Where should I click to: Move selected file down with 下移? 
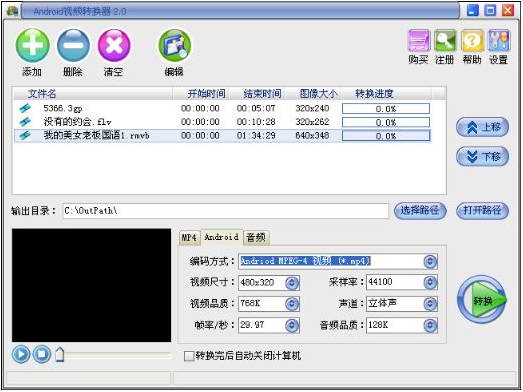point(482,156)
